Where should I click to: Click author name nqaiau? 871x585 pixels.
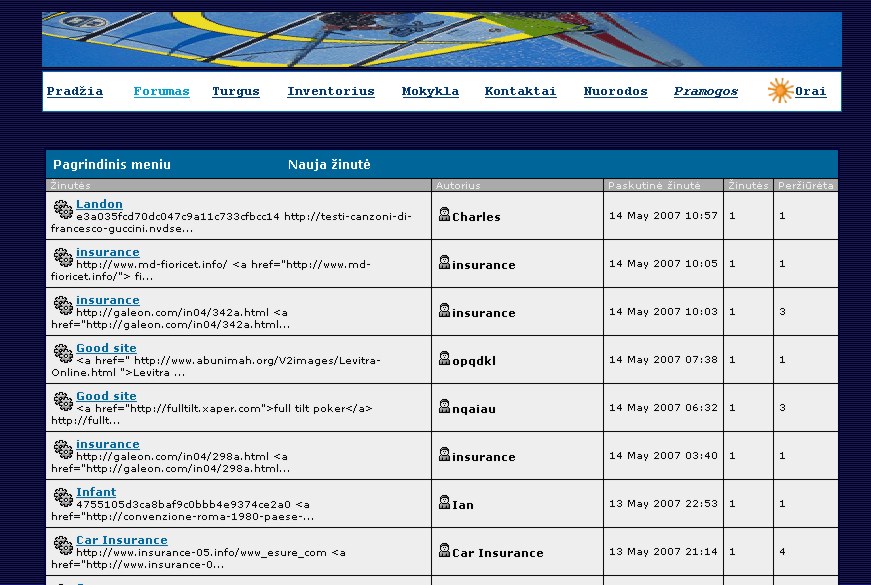tap(474, 409)
